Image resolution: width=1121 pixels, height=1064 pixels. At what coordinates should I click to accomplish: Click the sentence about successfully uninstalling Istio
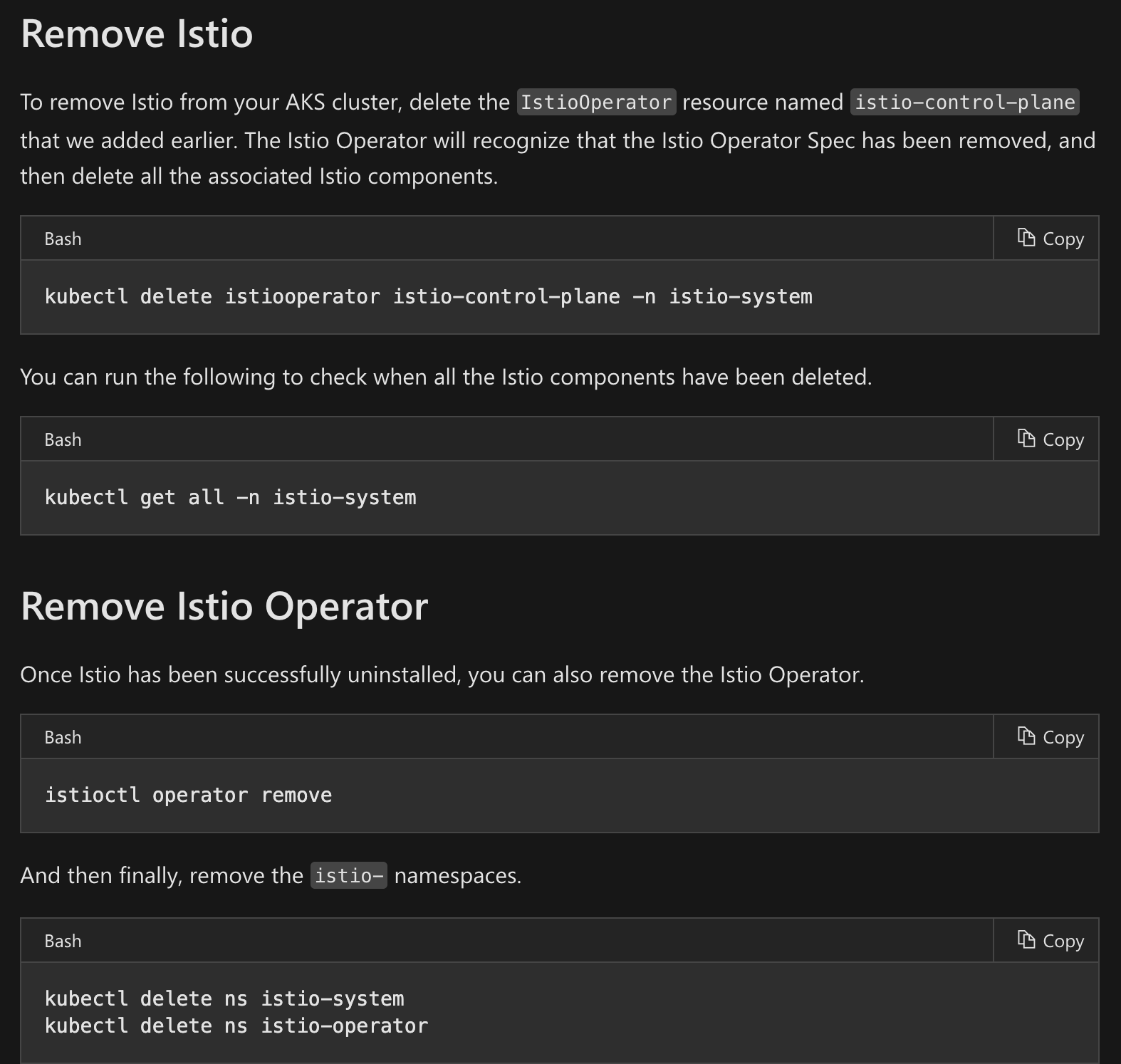point(442,674)
